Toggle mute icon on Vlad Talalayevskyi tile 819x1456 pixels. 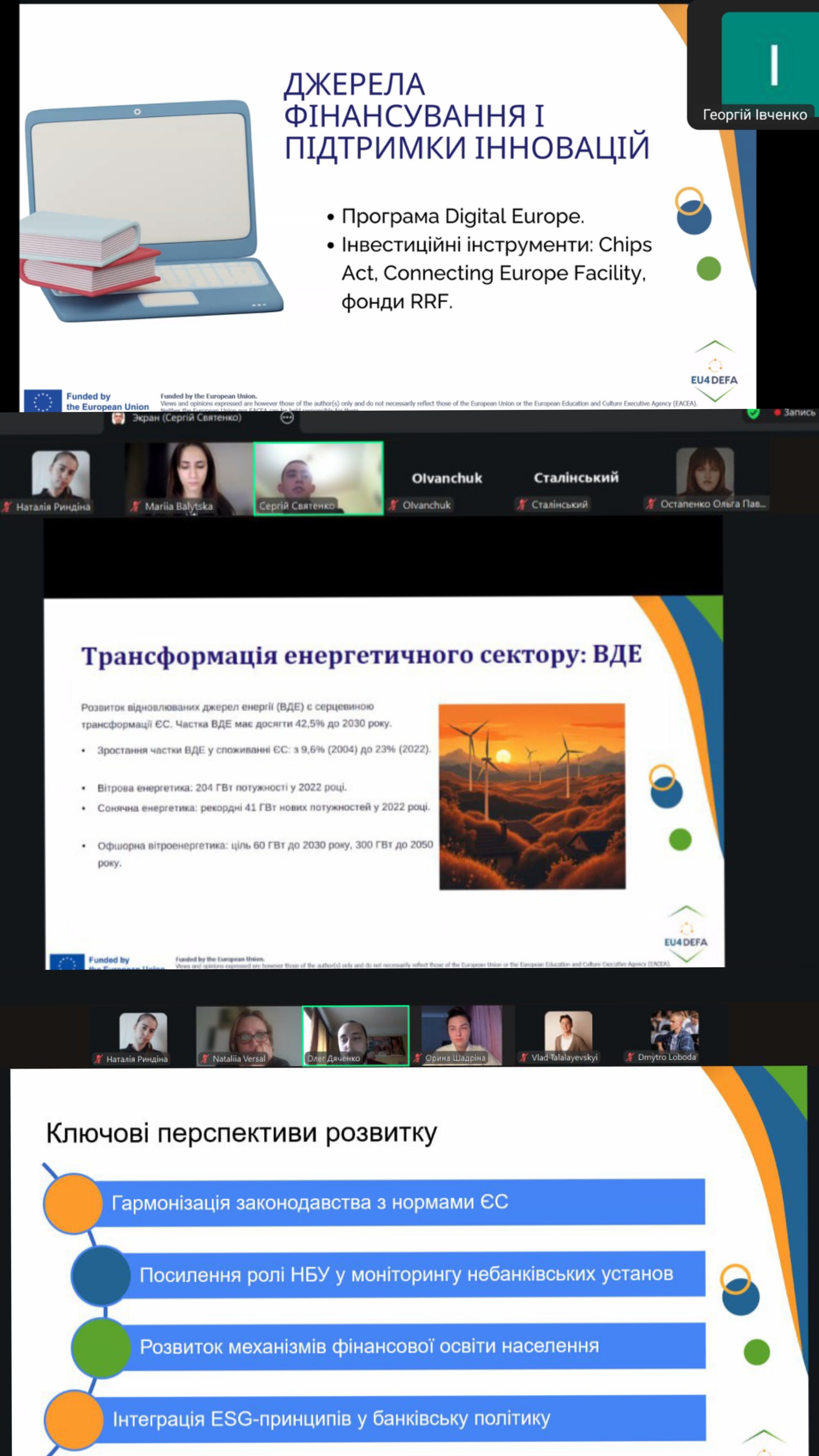(x=523, y=1057)
